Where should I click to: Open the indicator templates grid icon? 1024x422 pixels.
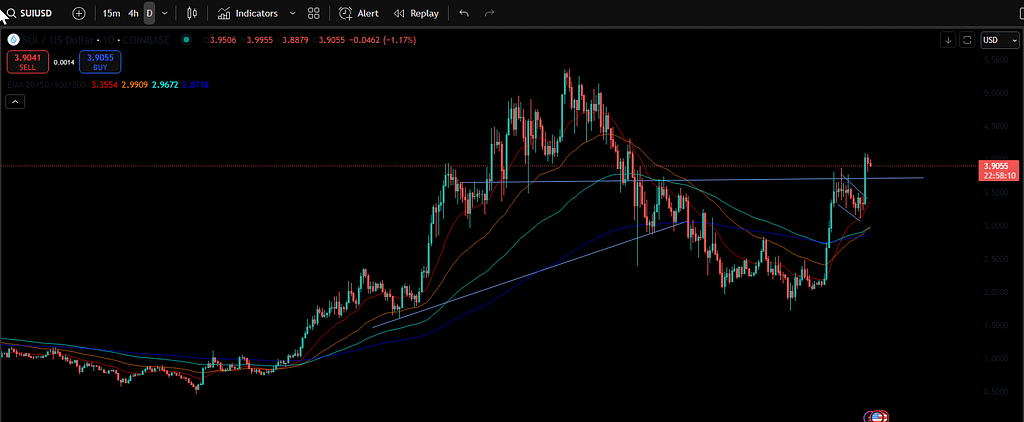314,14
